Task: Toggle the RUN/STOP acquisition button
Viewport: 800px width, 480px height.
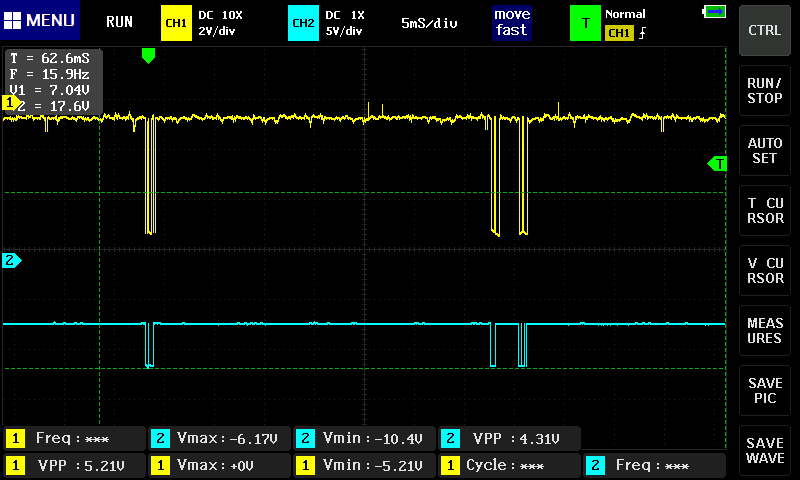Action: [765, 90]
